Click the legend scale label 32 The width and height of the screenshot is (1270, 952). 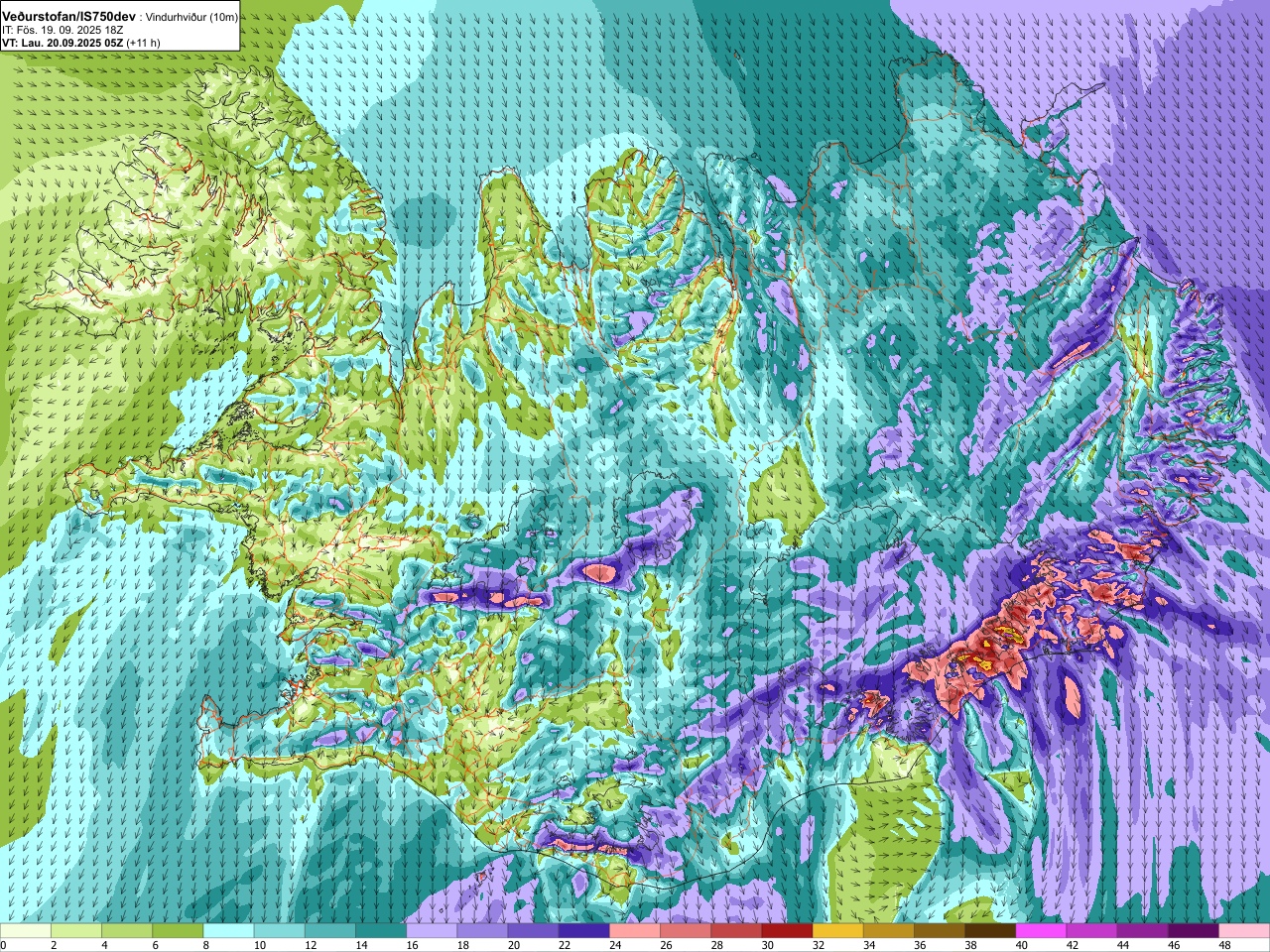click(819, 945)
